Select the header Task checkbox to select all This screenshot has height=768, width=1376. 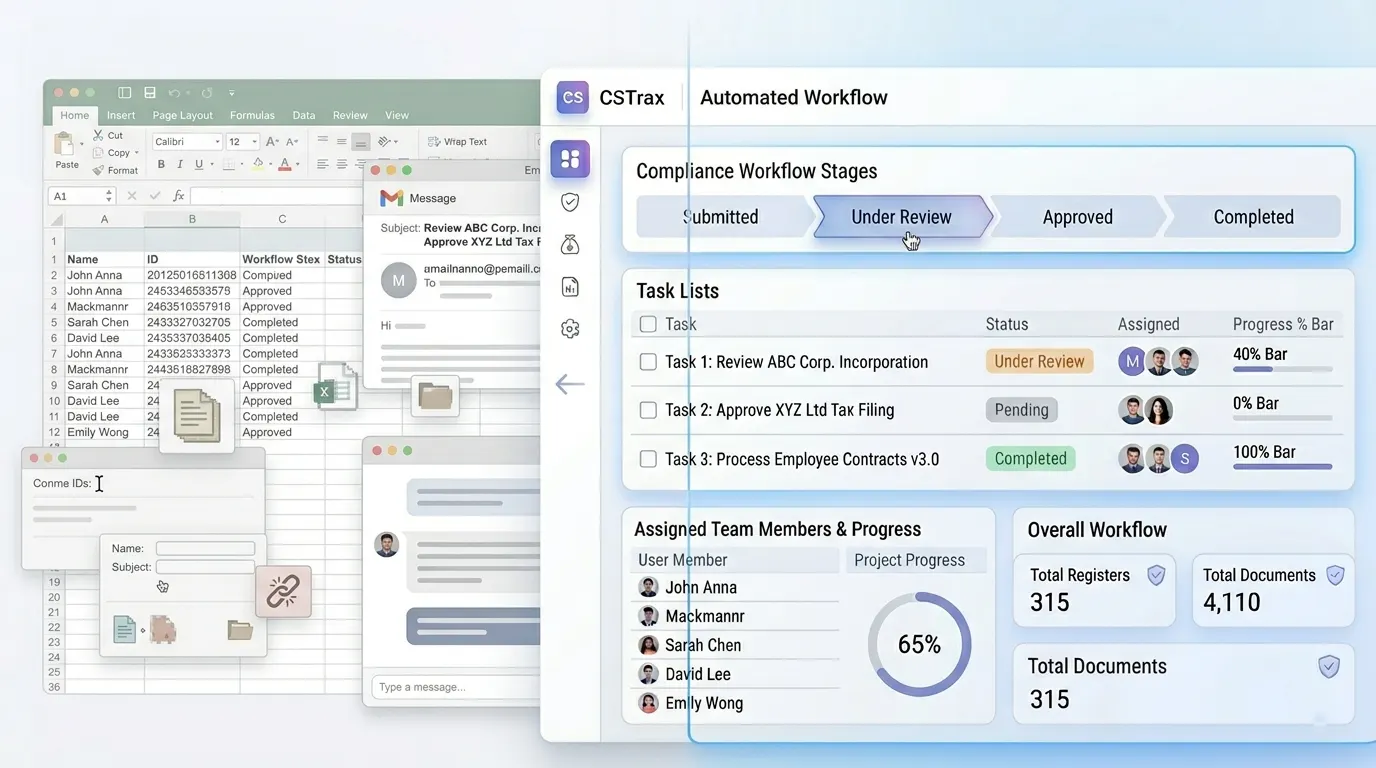(x=648, y=324)
